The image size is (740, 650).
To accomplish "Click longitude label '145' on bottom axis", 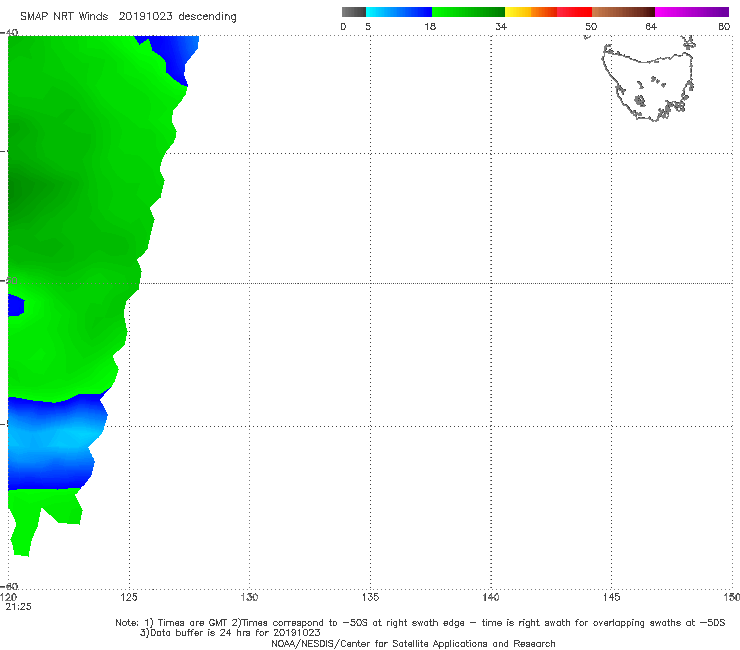I will pyautogui.click(x=612, y=598).
